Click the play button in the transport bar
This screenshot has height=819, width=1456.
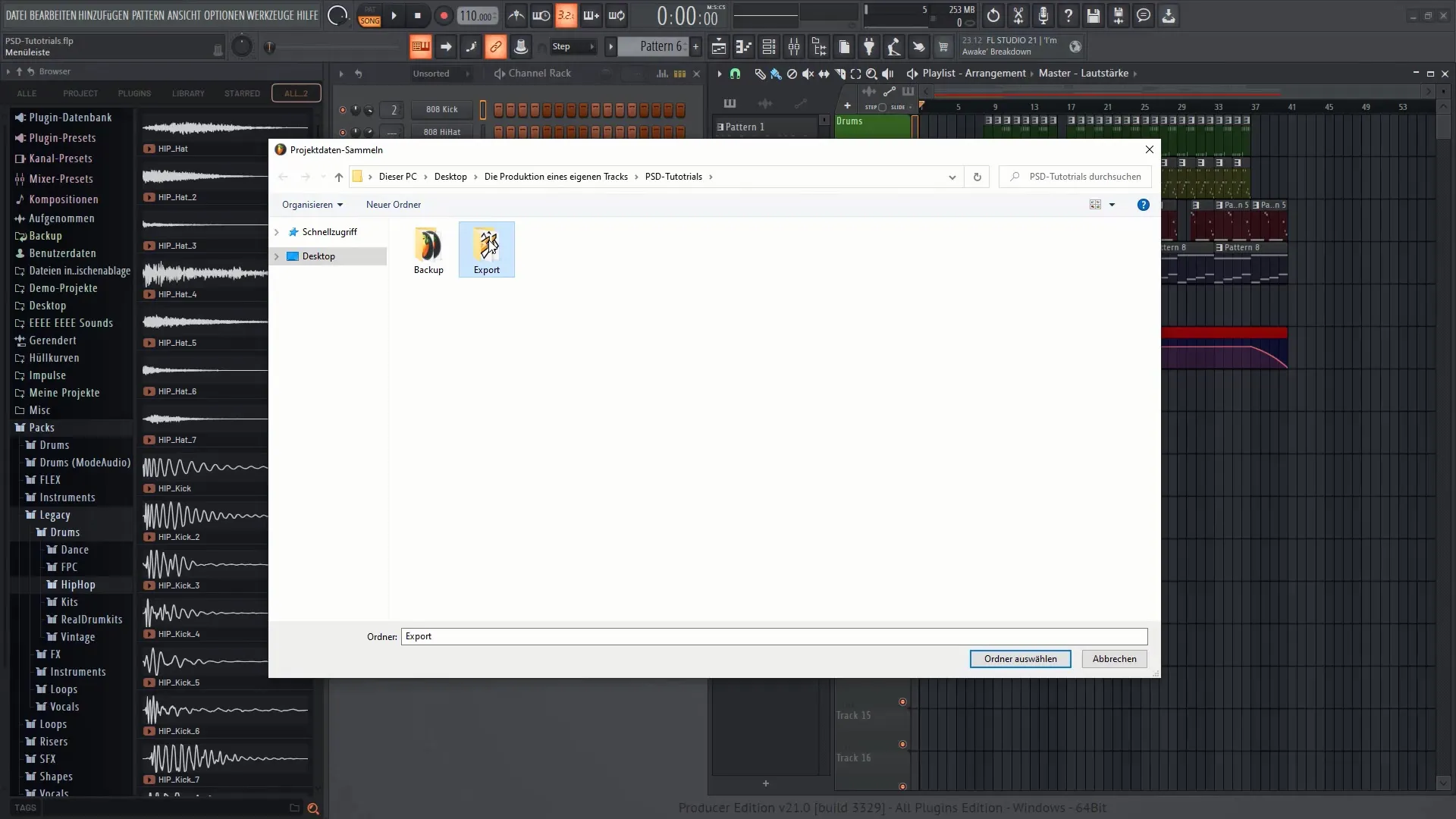(394, 15)
